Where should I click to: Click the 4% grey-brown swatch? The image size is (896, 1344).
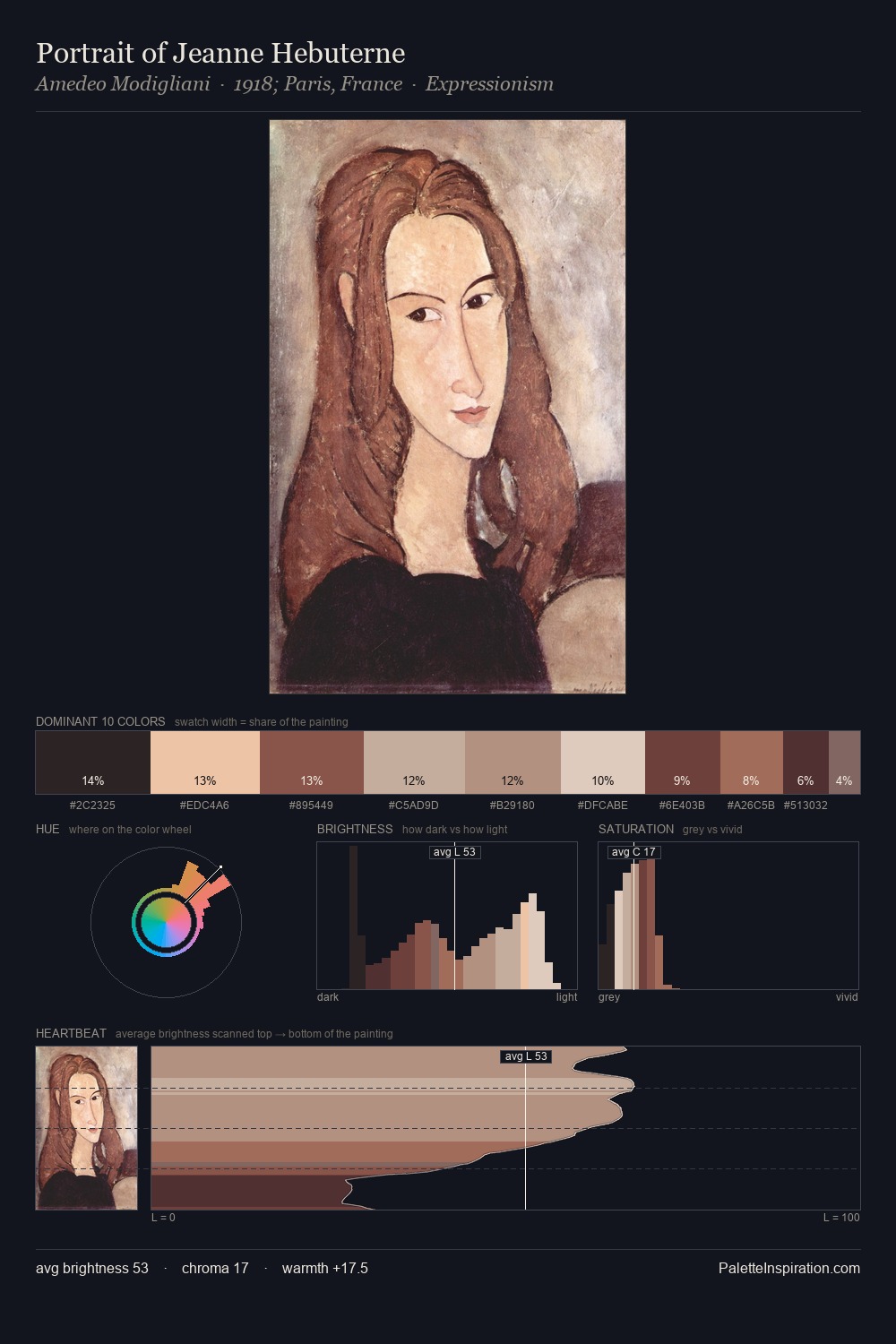844,762
